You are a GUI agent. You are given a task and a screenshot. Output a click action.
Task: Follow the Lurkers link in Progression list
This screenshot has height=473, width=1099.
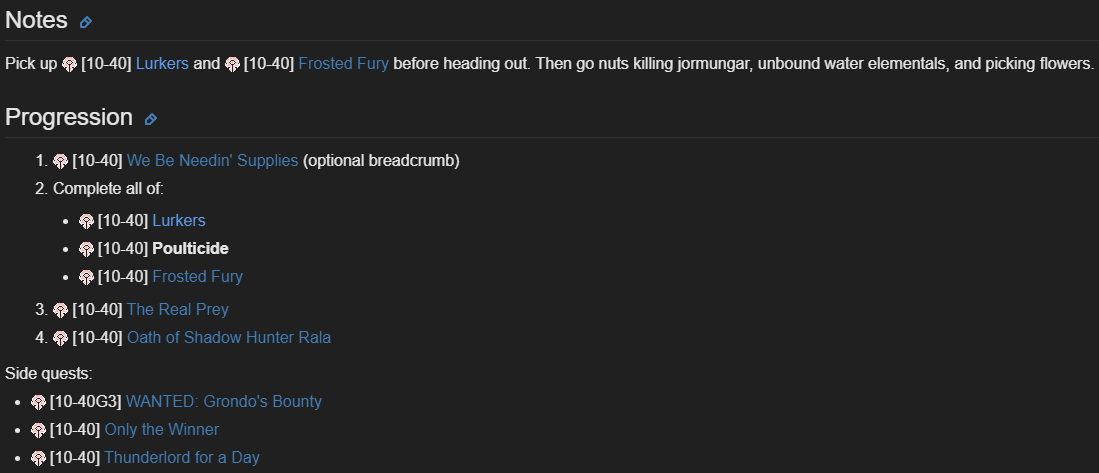179,221
